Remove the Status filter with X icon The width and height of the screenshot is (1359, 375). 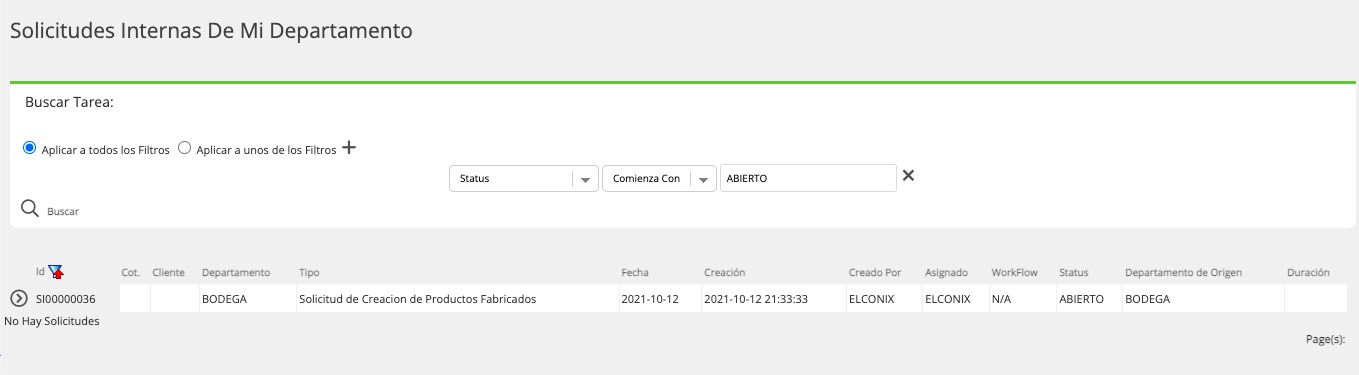[908, 176]
